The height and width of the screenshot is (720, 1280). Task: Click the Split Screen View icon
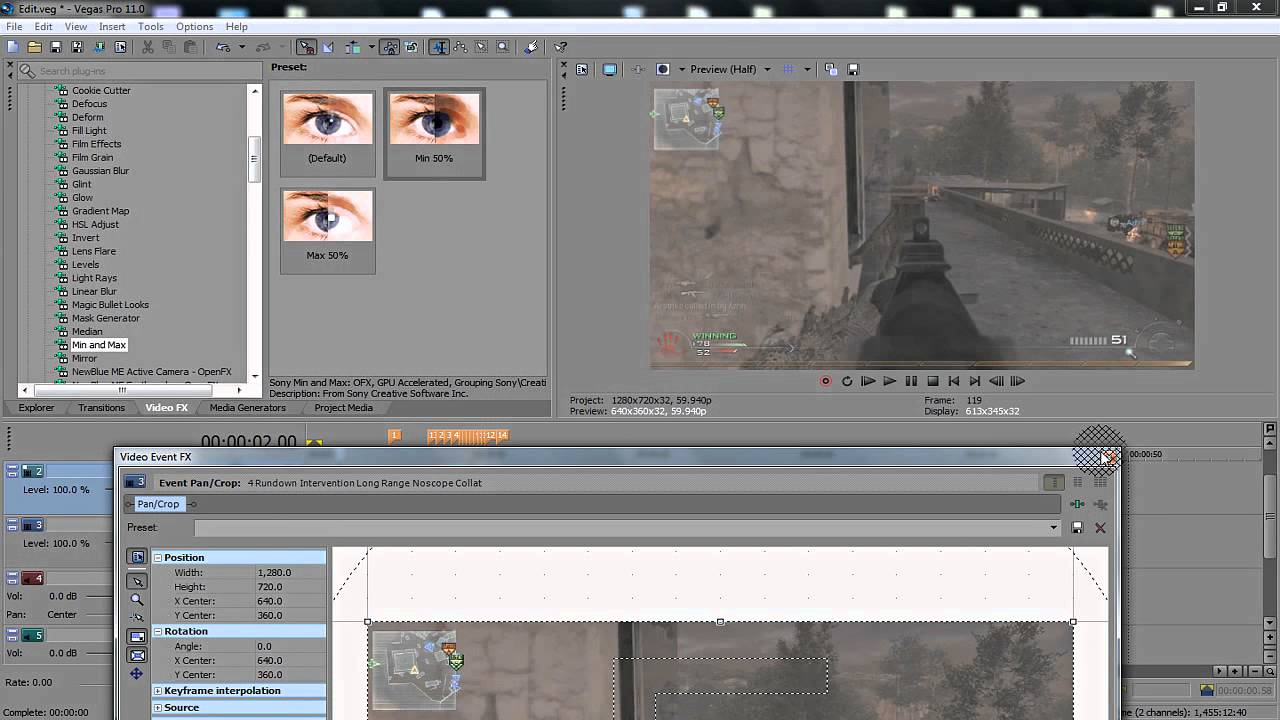click(662, 69)
